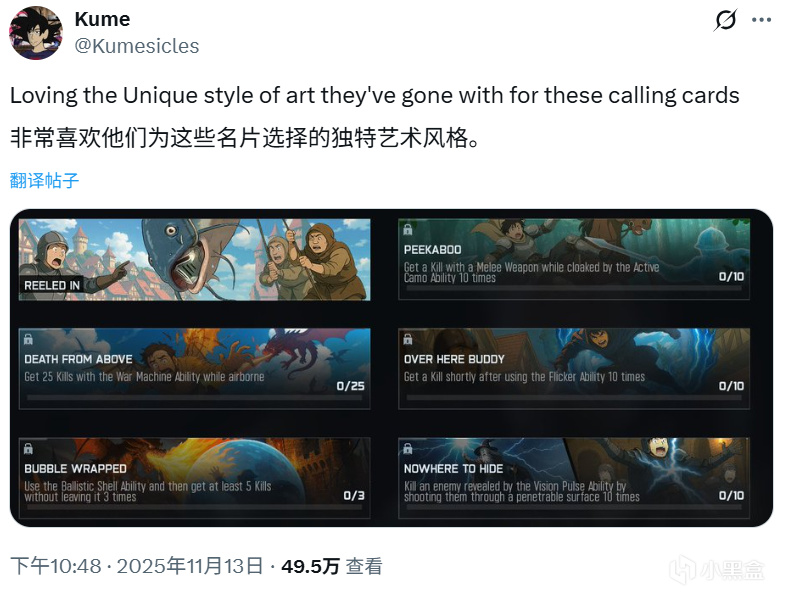The image size is (787, 600).
Task: Select the Over Here Buddy calling card
Action: tap(574, 369)
